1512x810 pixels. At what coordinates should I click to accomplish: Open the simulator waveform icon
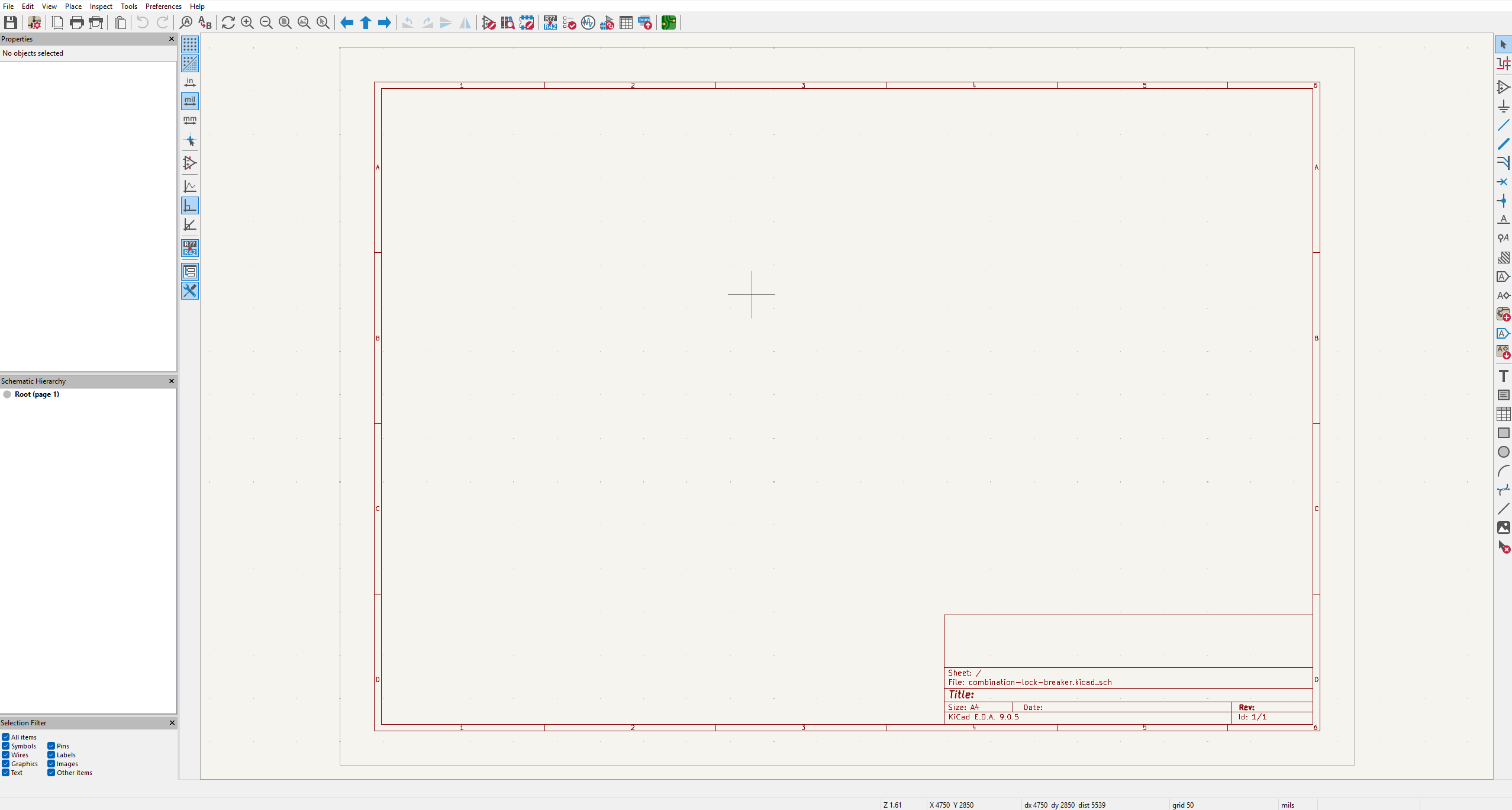[588, 22]
